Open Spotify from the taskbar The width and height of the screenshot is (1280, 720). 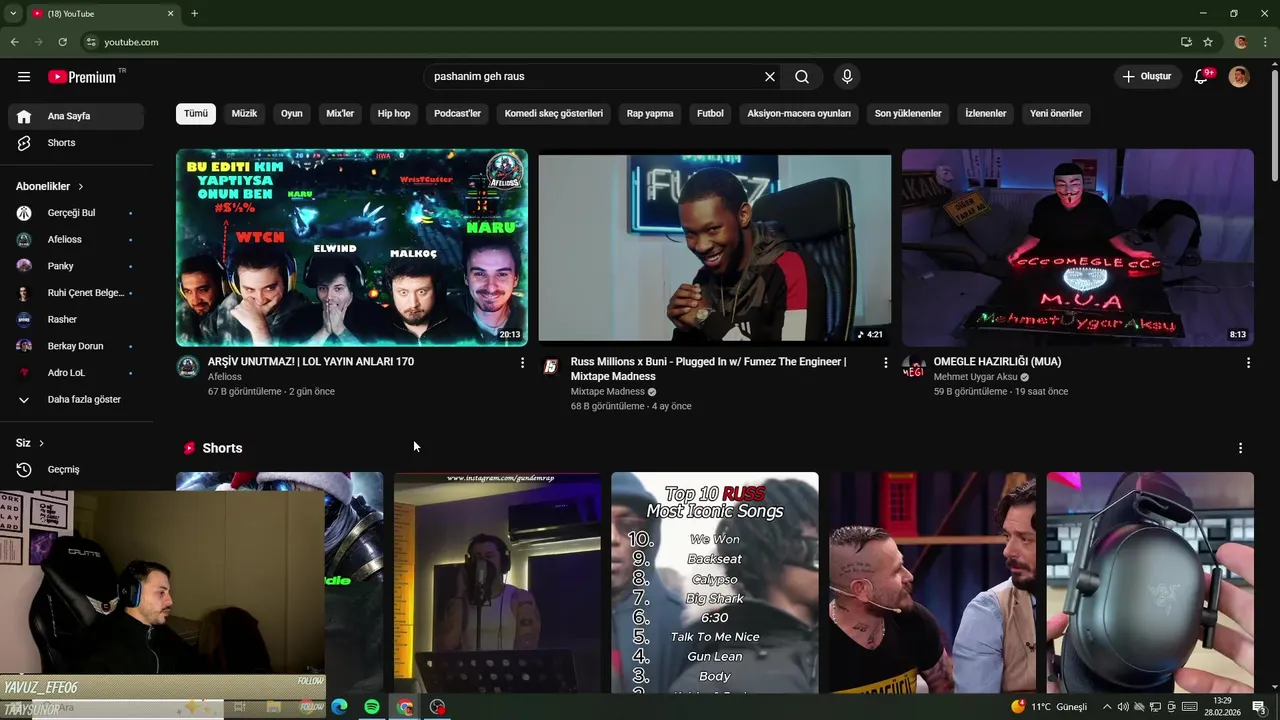click(372, 707)
